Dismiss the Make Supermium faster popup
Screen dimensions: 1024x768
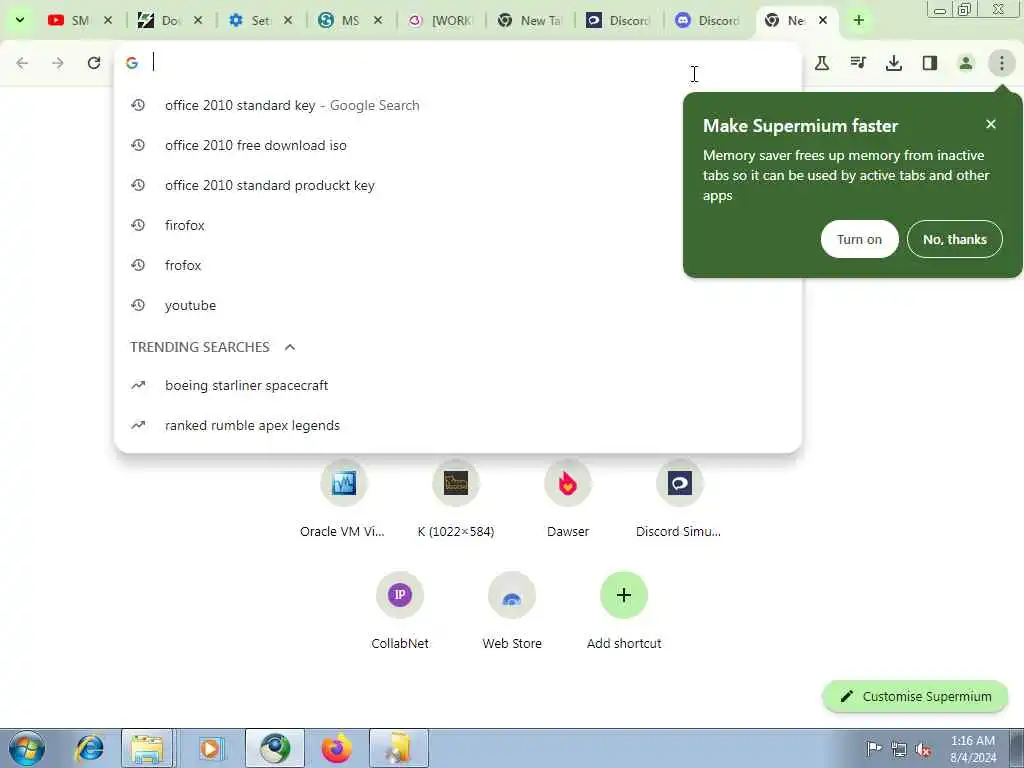(x=991, y=124)
